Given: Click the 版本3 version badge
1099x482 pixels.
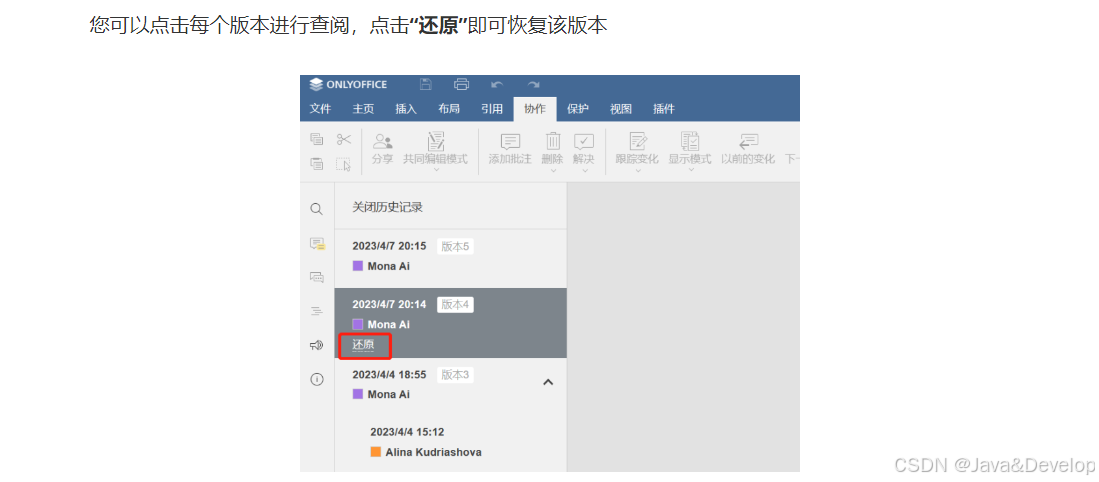Looking at the screenshot, I should 456,375.
